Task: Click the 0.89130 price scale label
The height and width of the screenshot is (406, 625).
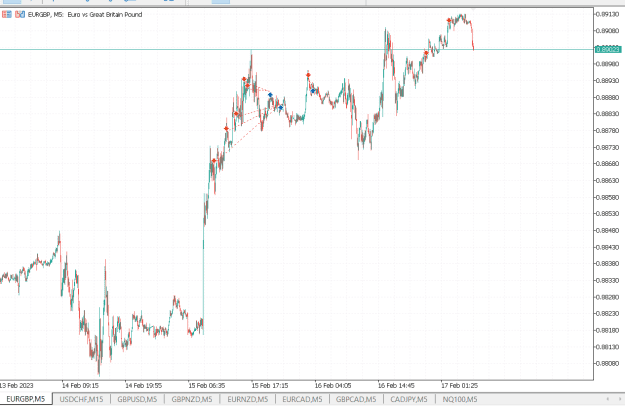Action: click(x=609, y=14)
